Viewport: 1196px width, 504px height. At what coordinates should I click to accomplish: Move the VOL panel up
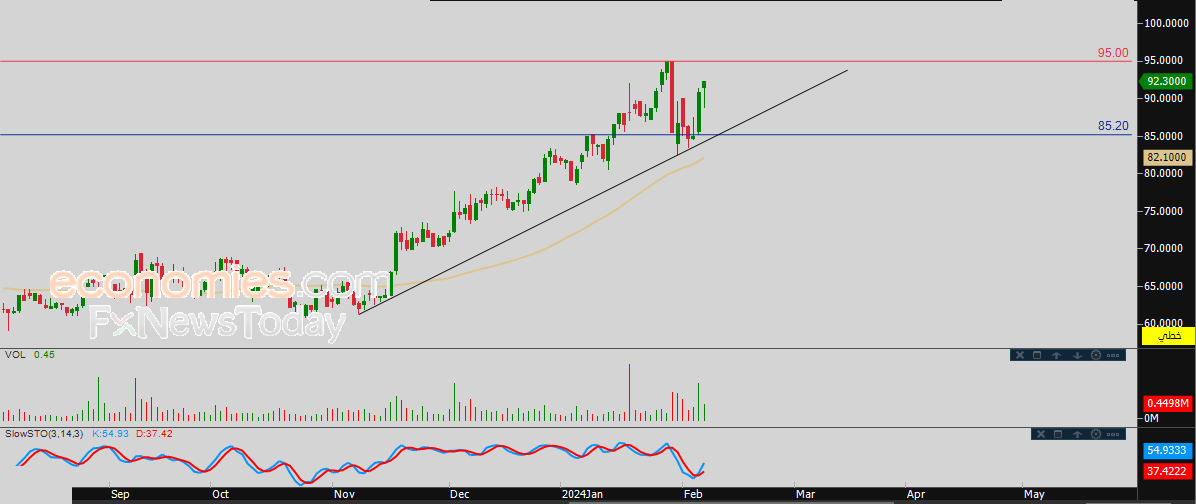1056,355
